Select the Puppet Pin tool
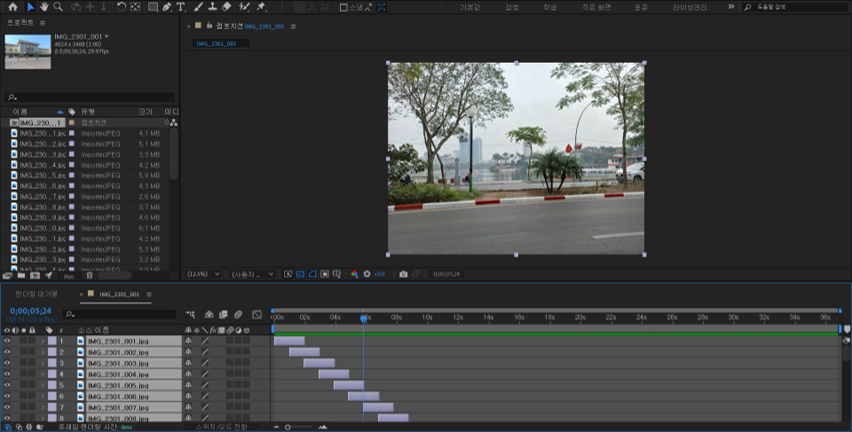Image resolution: width=852 pixels, height=432 pixels. click(x=261, y=7)
